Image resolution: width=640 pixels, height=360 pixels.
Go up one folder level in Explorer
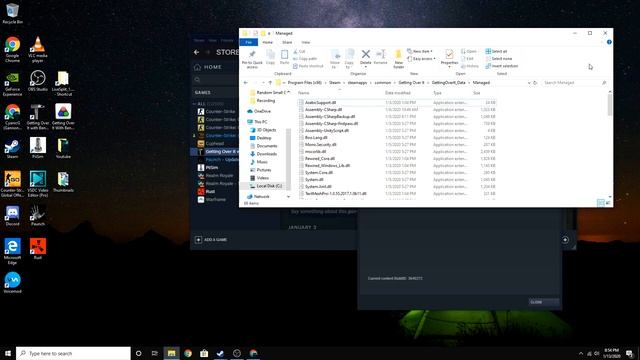point(270,83)
